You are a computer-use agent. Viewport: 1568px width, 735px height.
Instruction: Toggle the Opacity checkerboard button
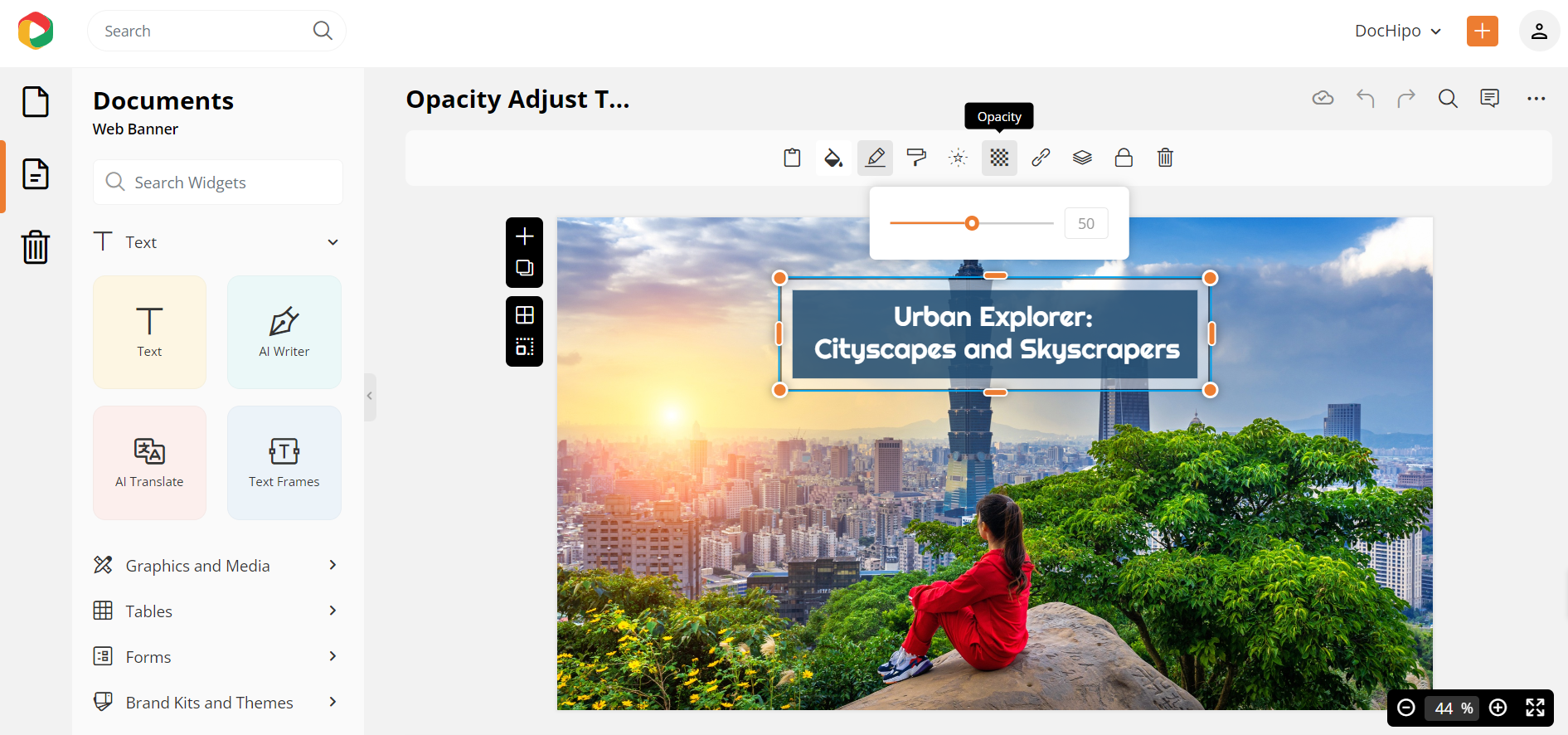[x=999, y=158]
